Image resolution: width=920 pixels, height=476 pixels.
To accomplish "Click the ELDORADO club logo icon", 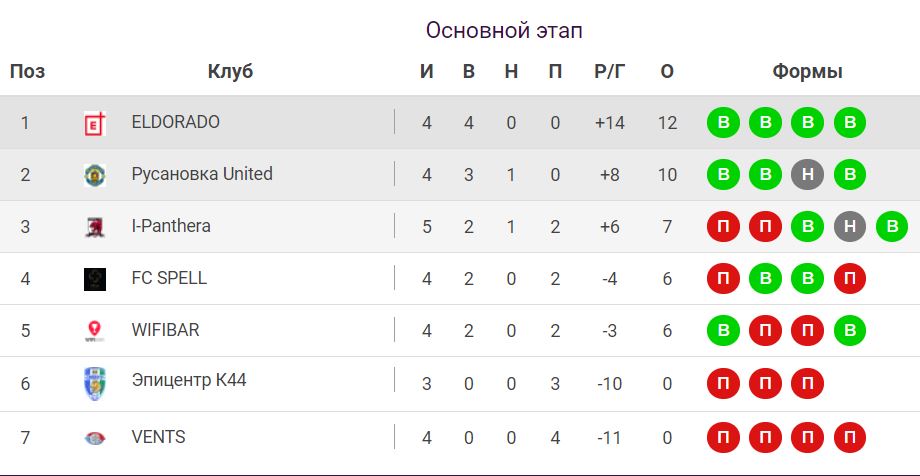I will click(95, 123).
